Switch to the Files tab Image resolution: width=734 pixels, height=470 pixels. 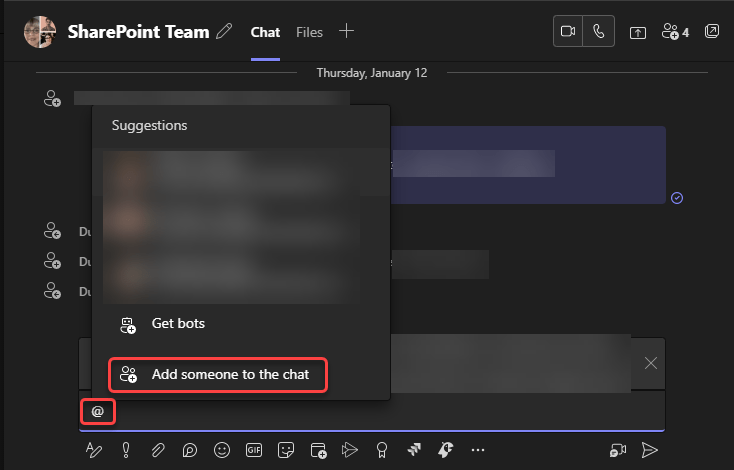point(309,32)
